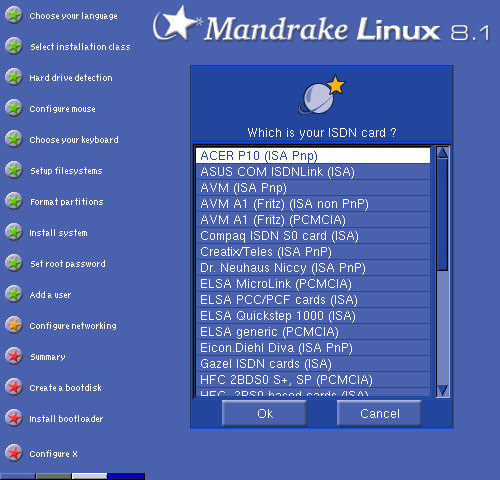
Task: Cancel the ISDN card dialog
Action: (379, 414)
